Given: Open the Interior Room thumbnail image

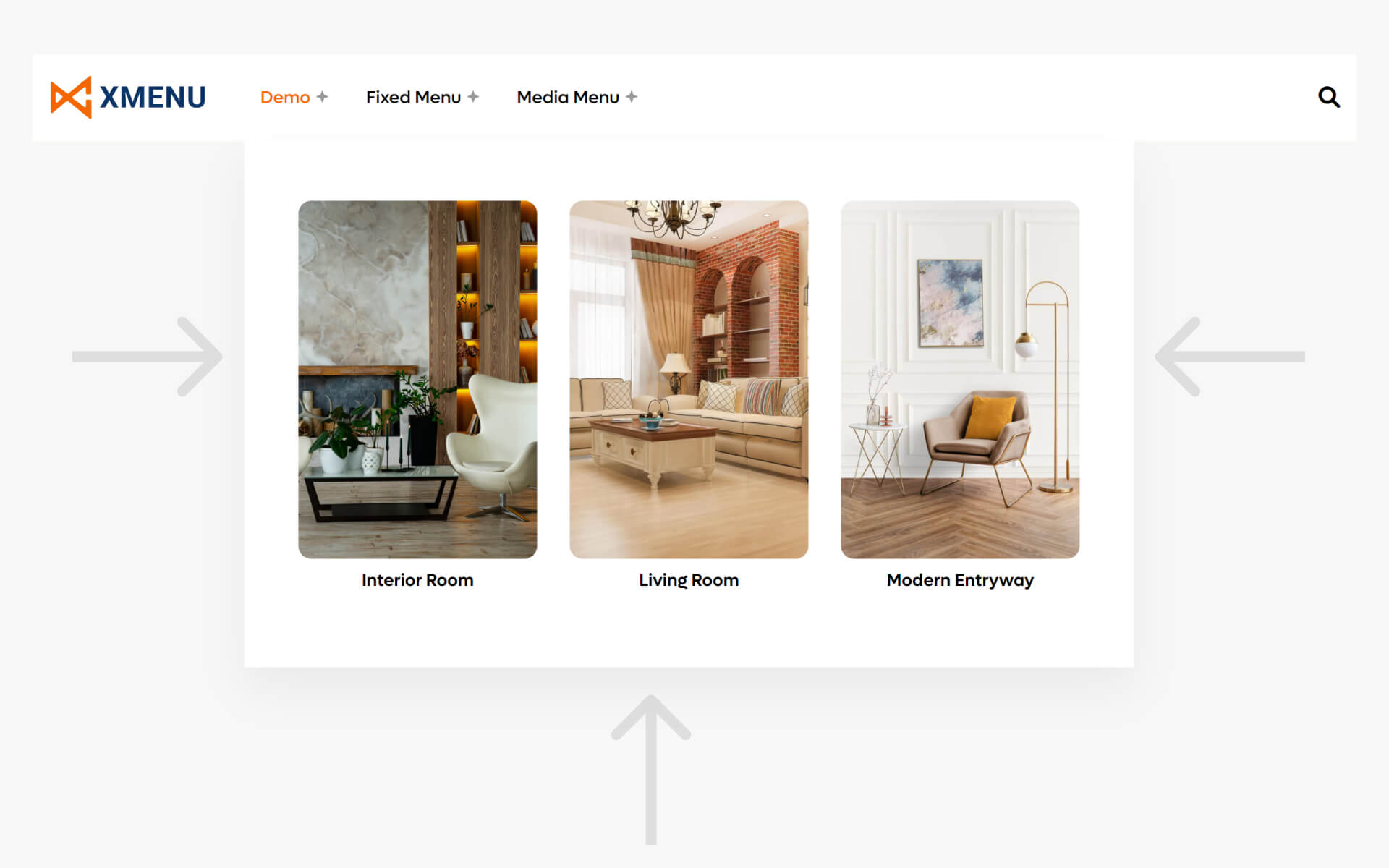Looking at the screenshot, I should (x=417, y=379).
